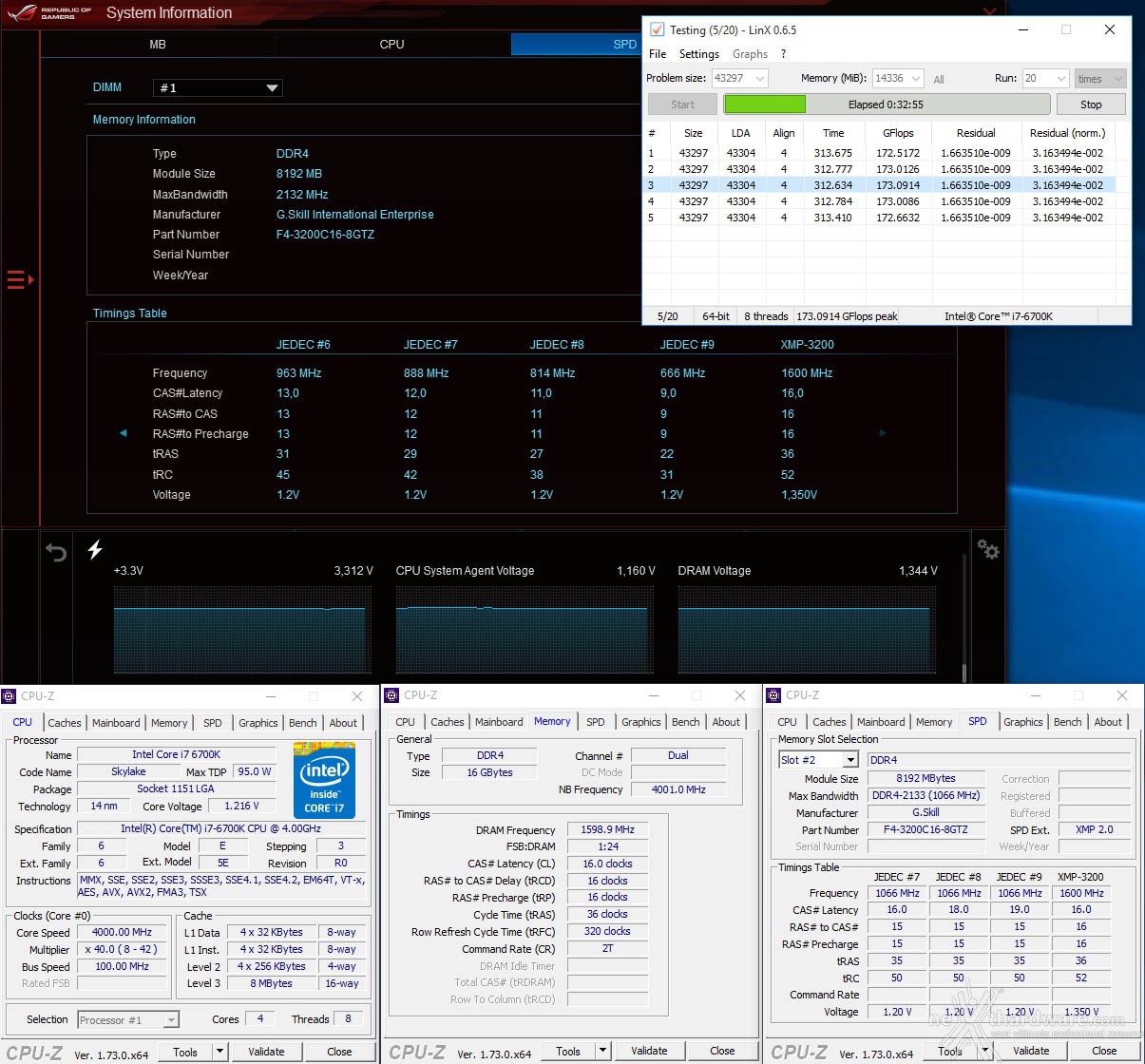The height and width of the screenshot is (1064, 1145).
Task: Open Graphics tab in the CPU-Z window showing Timings
Action: (x=641, y=722)
